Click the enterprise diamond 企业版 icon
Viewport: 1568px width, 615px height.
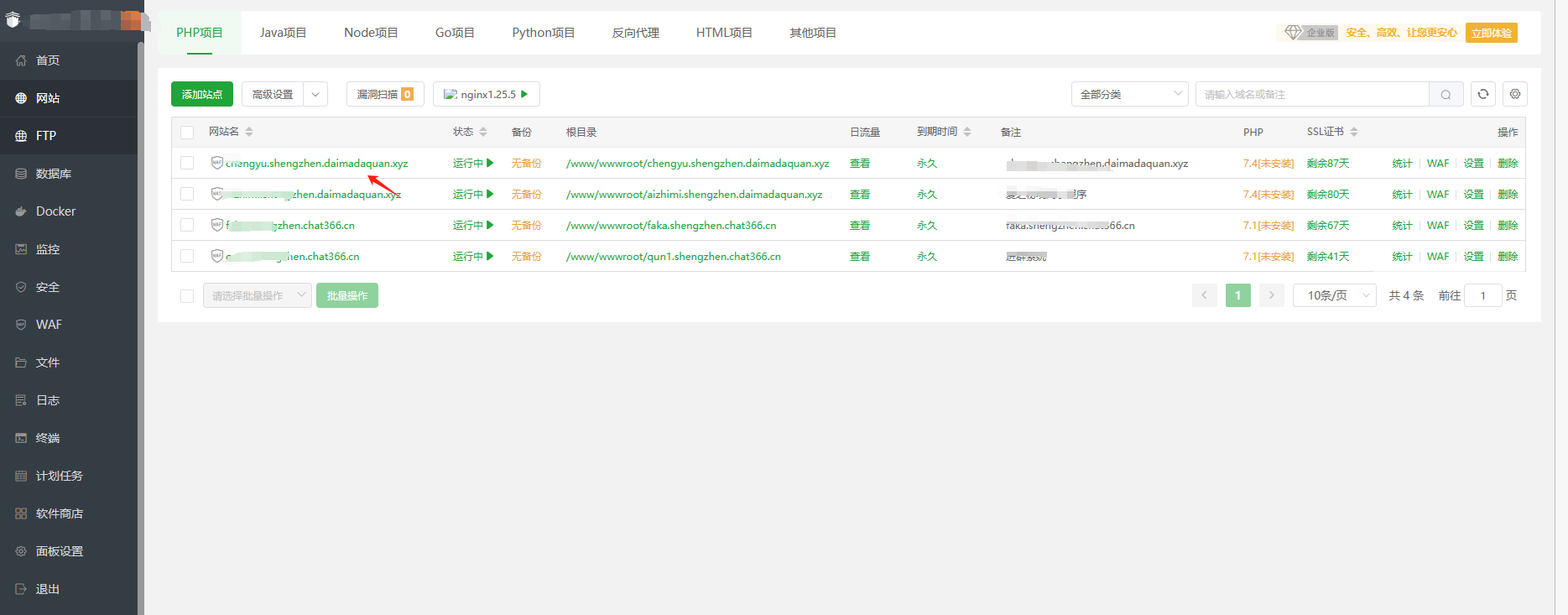(x=1293, y=33)
